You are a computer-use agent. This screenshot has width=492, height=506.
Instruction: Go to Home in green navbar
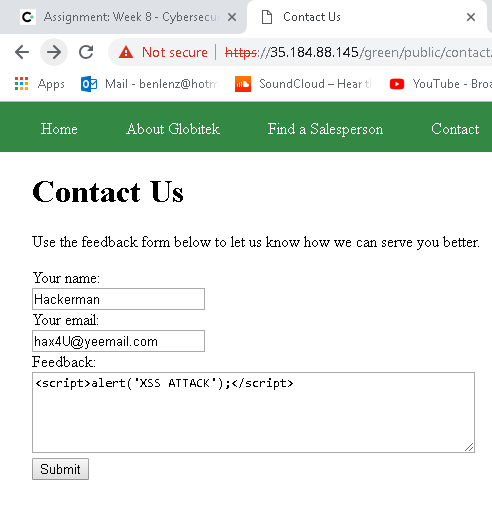[59, 129]
